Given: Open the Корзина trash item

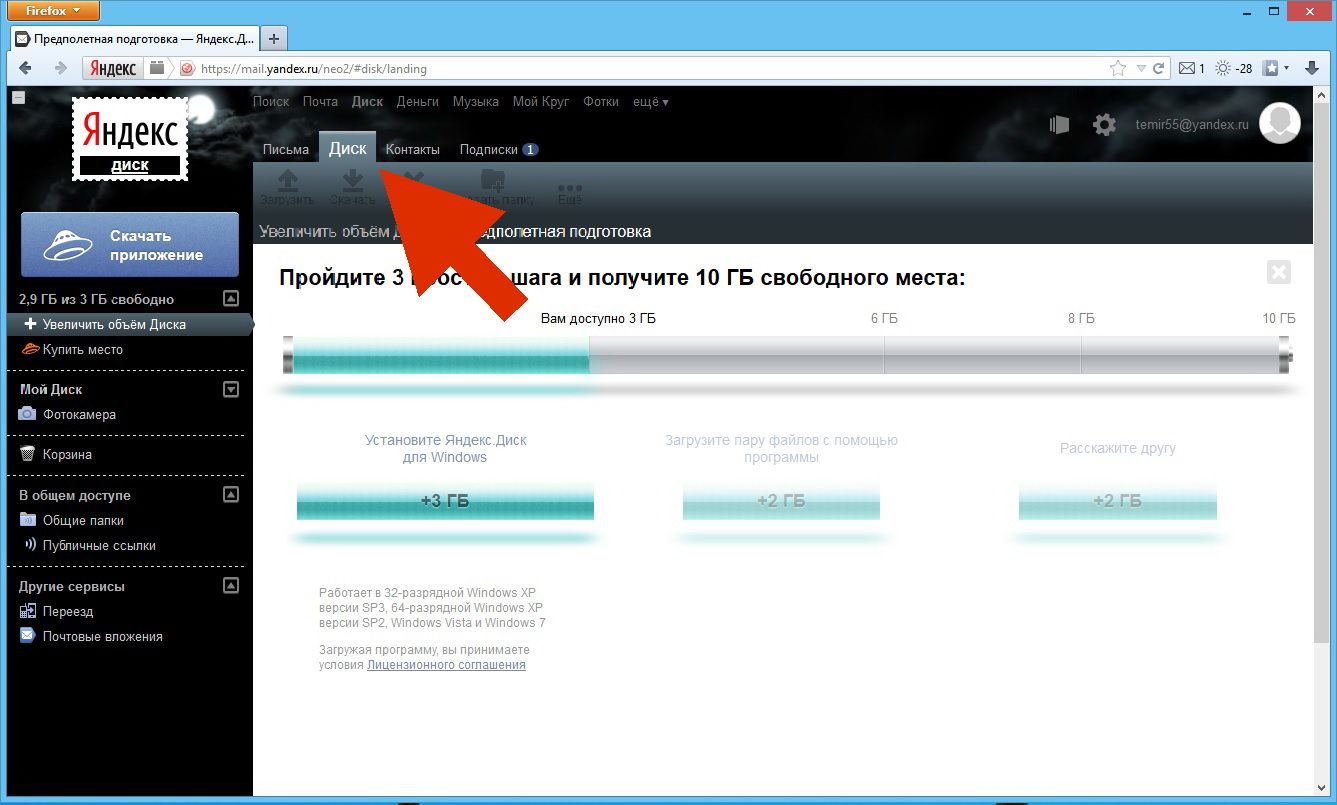Looking at the screenshot, I should pos(56,454).
